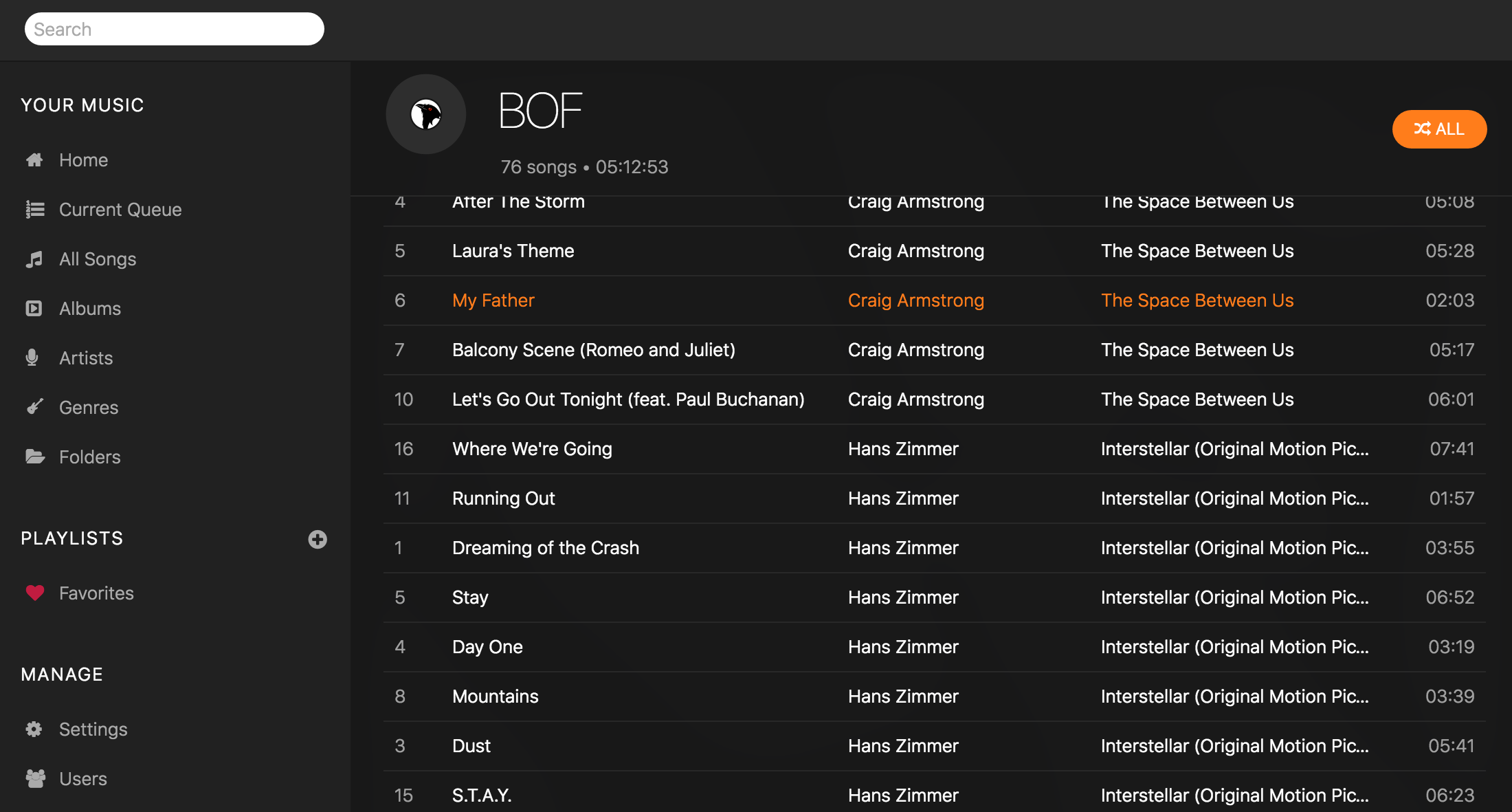Open Current Queue via list icon
This screenshot has height=812, width=1512.
click(x=34, y=210)
